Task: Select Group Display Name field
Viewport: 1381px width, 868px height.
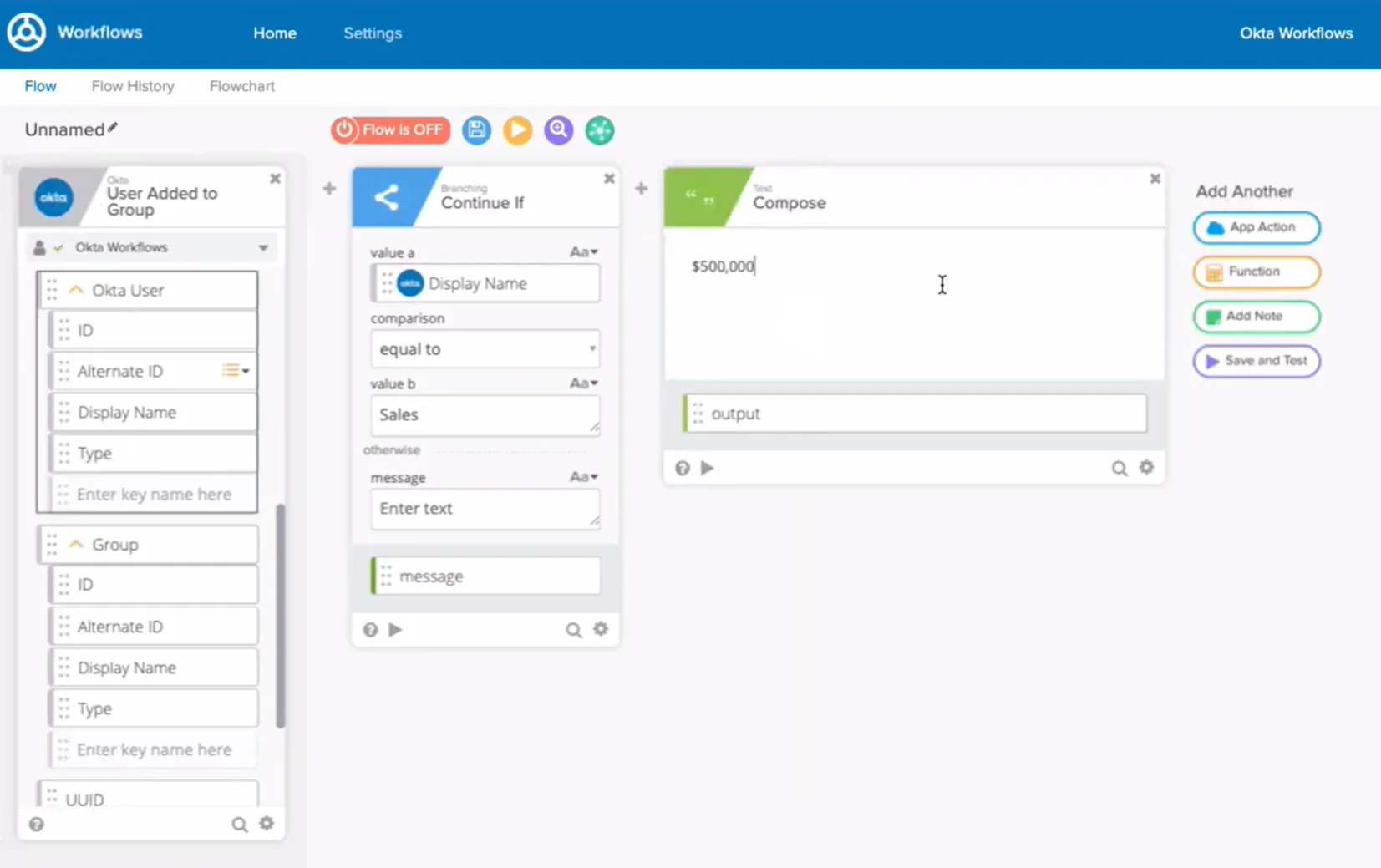Action: [x=153, y=667]
